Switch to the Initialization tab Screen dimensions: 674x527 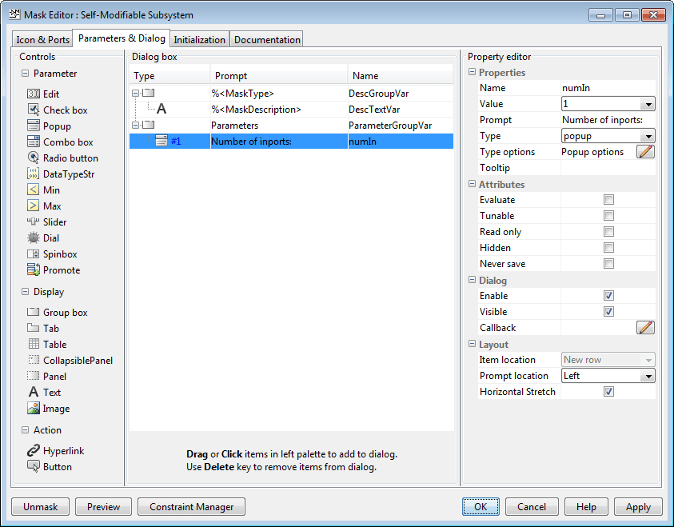(199, 39)
